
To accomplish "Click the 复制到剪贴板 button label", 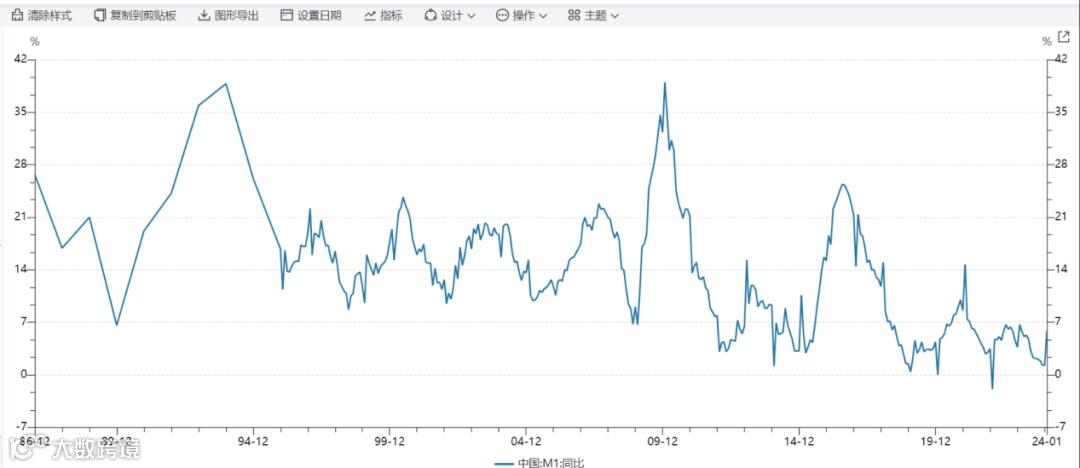I will [143, 15].
